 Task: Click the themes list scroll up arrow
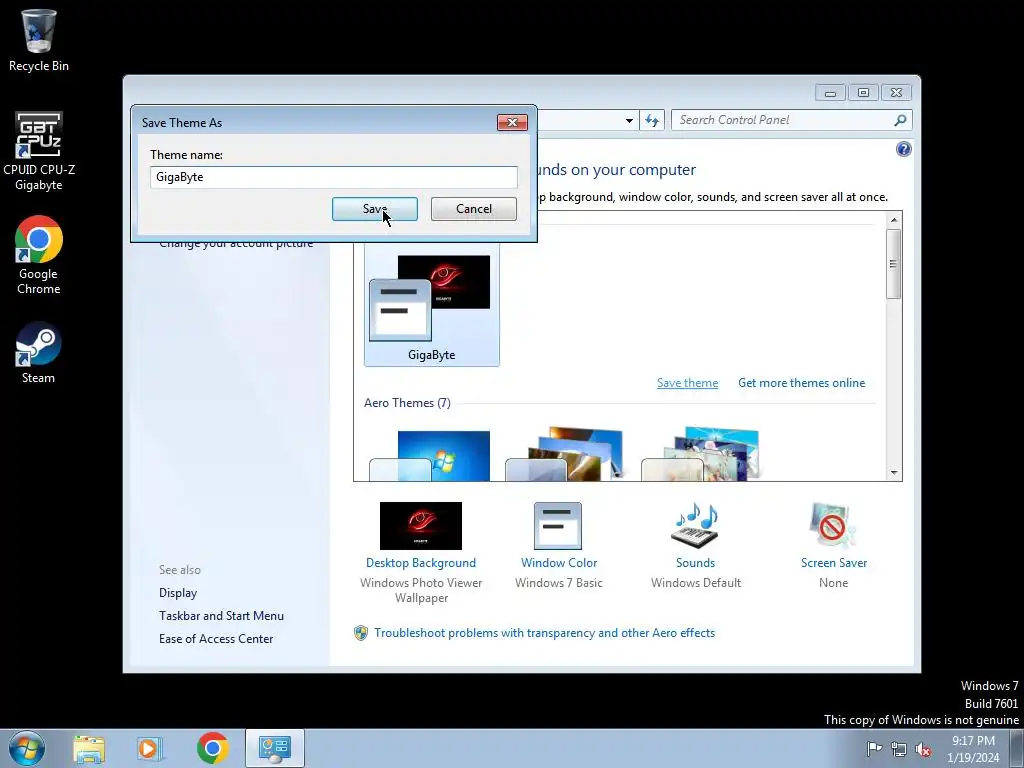point(894,220)
